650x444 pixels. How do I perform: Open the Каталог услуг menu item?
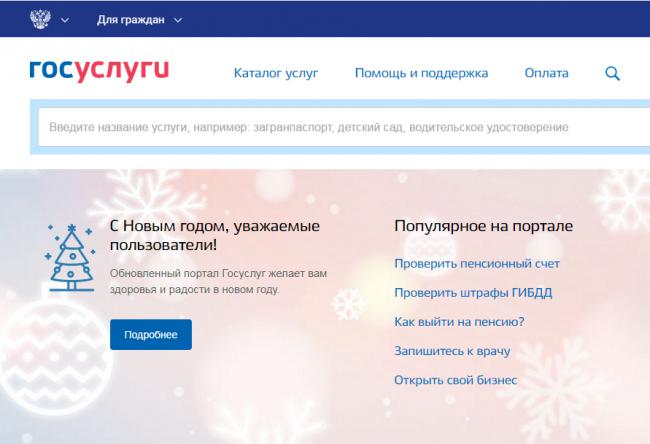[x=276, y=73]
